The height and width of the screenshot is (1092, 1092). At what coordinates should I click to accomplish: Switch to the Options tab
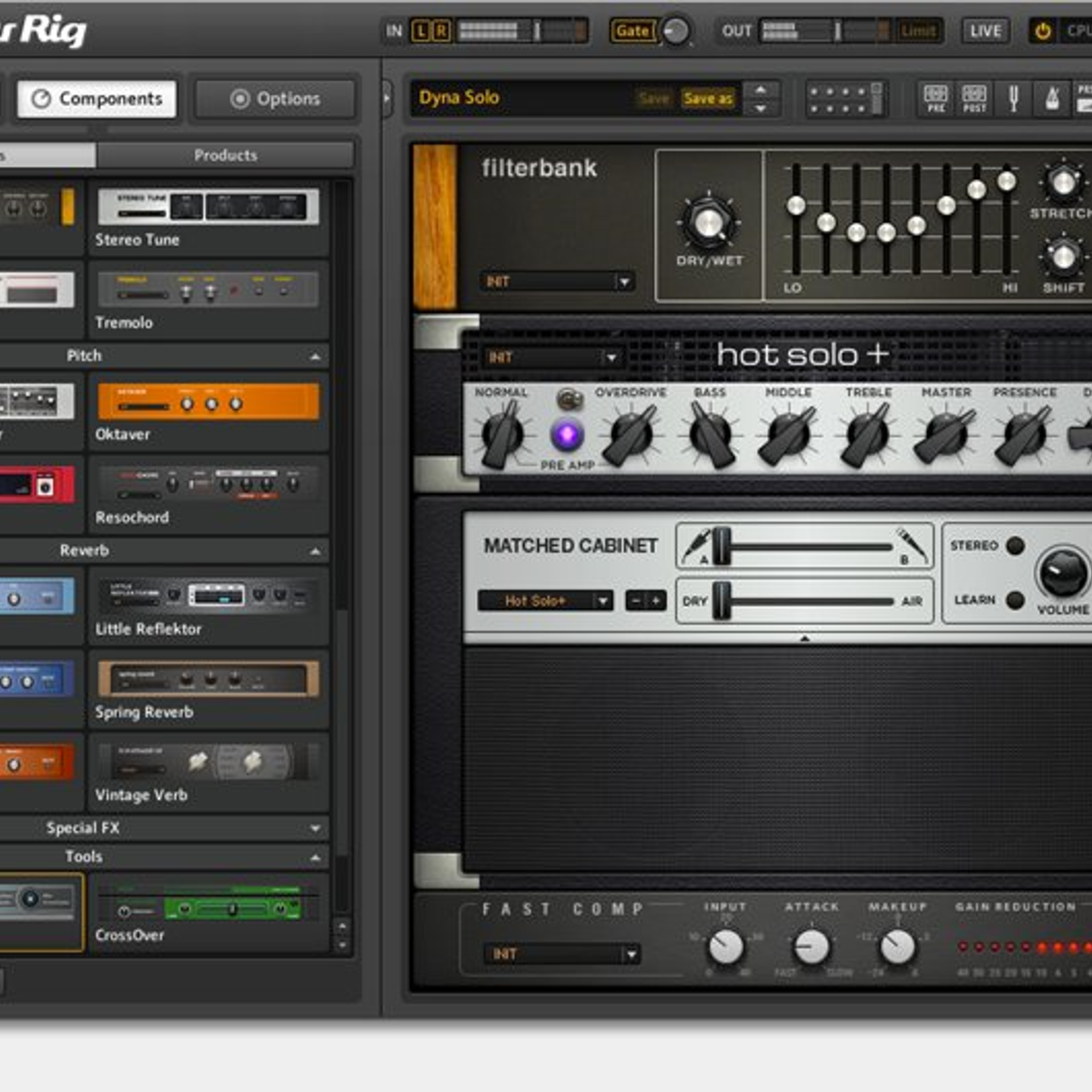tap(273, 98)
